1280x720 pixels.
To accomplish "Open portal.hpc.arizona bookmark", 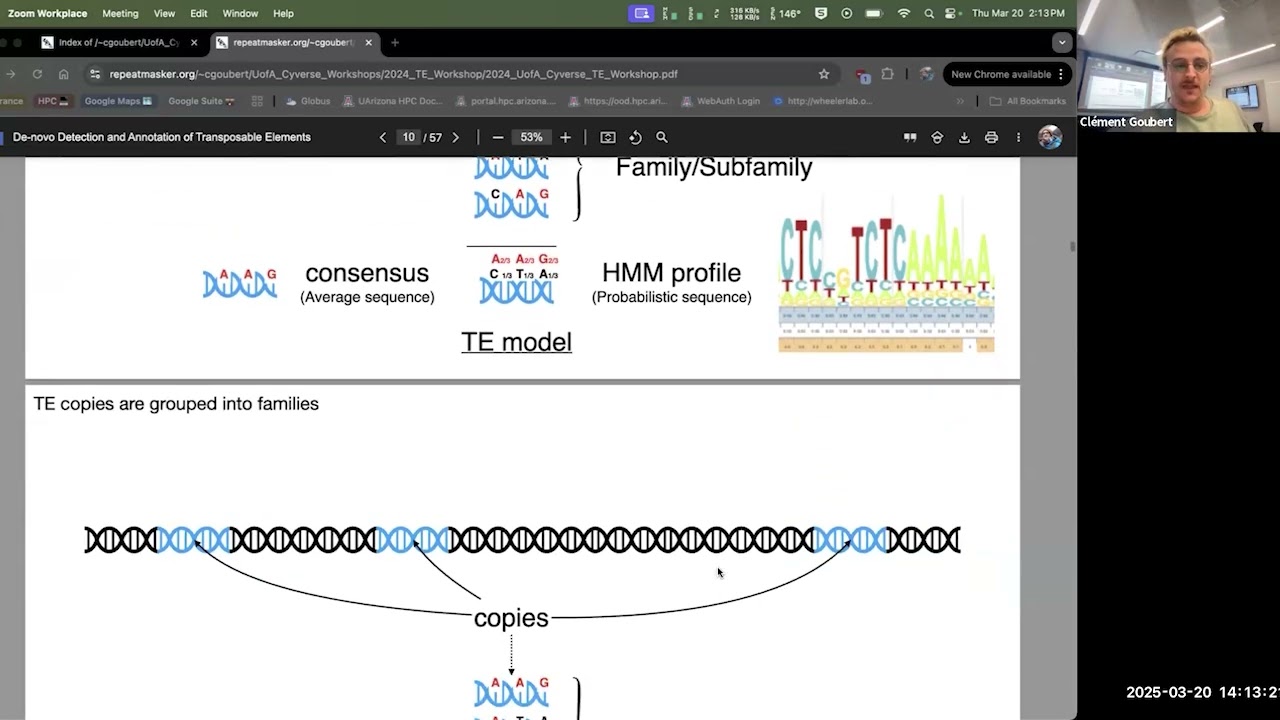I will (x=505, y=101).
